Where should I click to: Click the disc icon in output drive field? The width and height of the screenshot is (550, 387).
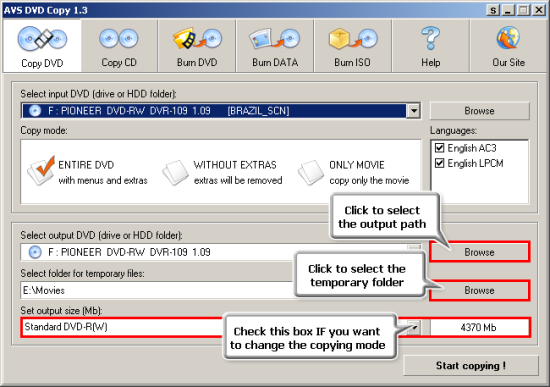pyautogui.click(x=35, y=252)
